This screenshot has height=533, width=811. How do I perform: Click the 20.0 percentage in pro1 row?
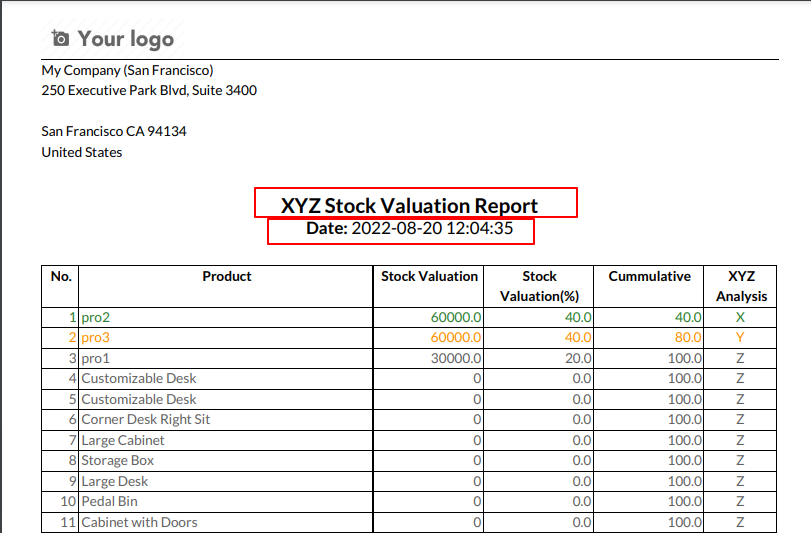pos(578,358)
